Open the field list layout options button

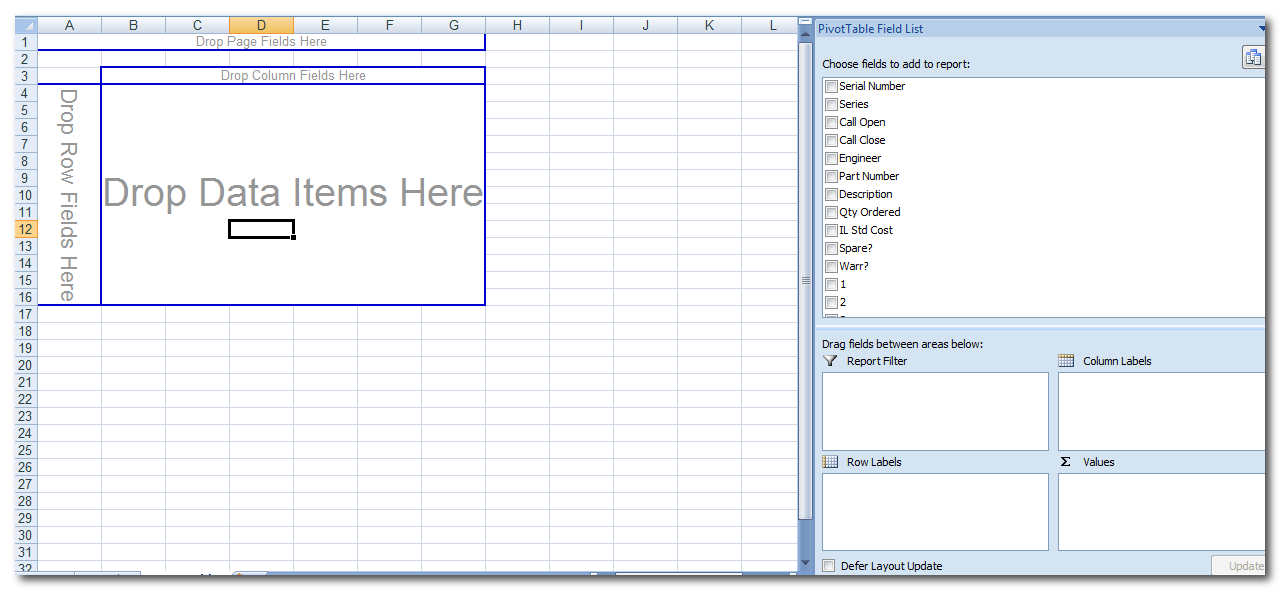pos(1252,58)
